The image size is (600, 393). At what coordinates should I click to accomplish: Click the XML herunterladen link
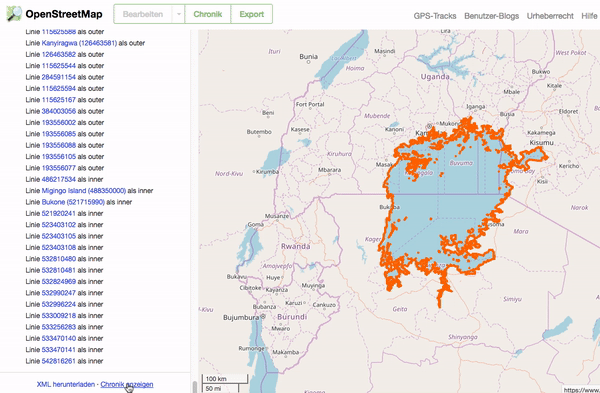[x=66, y=384]
